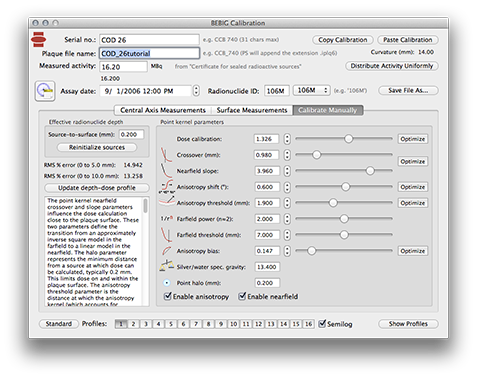
Task: Click the Serial no. input field
Action: (x=149, y=40)
